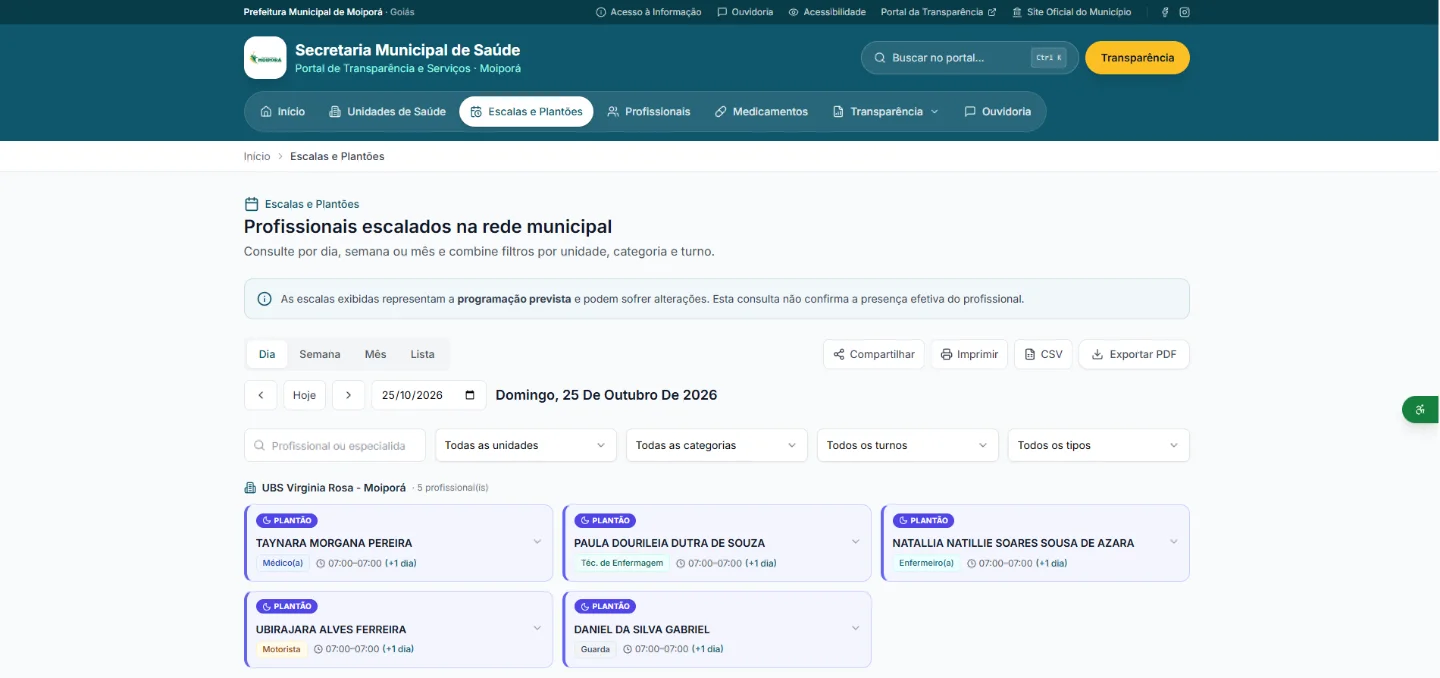
Task: Expand Taynara Morgana Pereira card chevron
Action: pos(537,542)
